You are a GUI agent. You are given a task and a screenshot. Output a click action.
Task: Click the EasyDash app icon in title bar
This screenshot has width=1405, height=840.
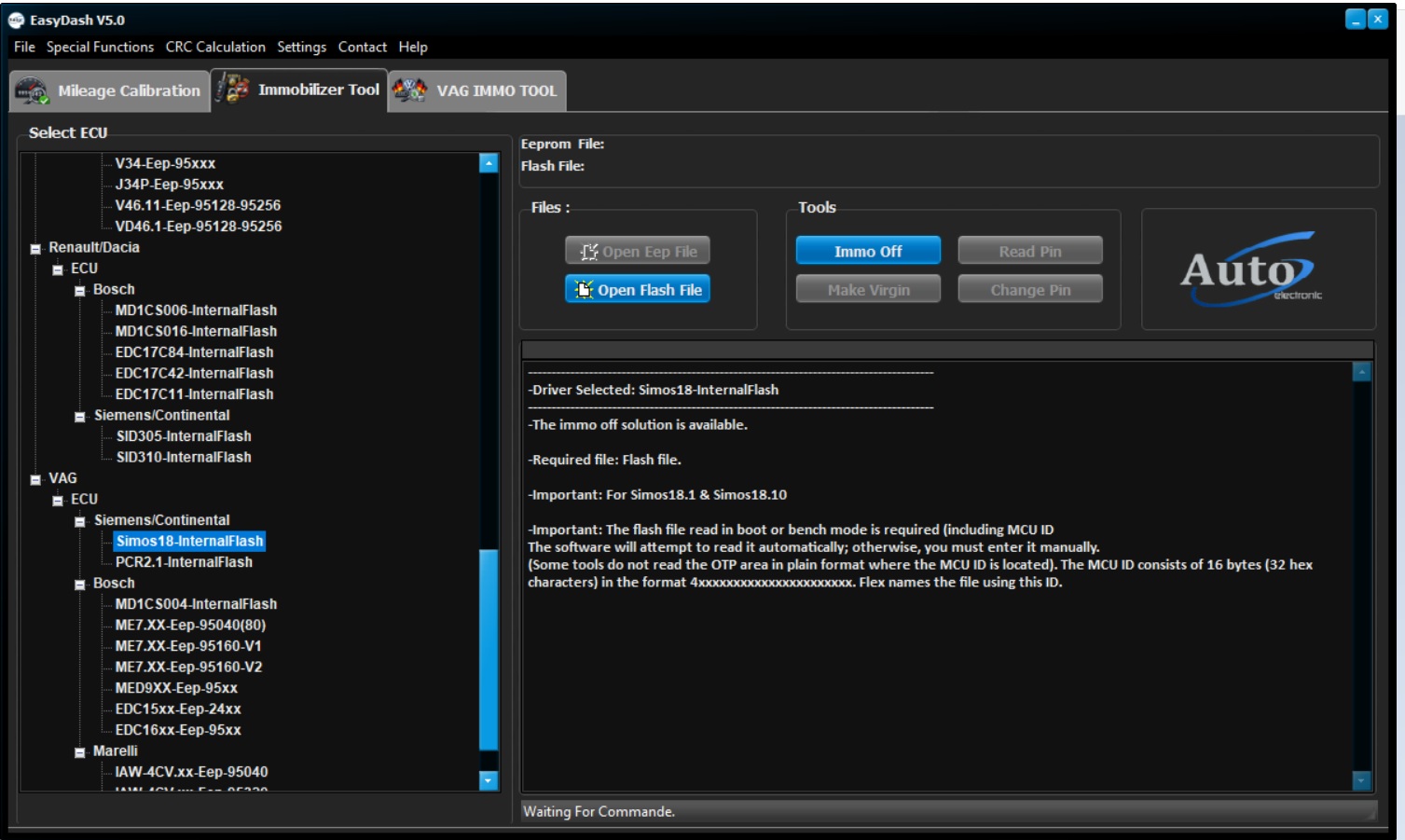16,20
